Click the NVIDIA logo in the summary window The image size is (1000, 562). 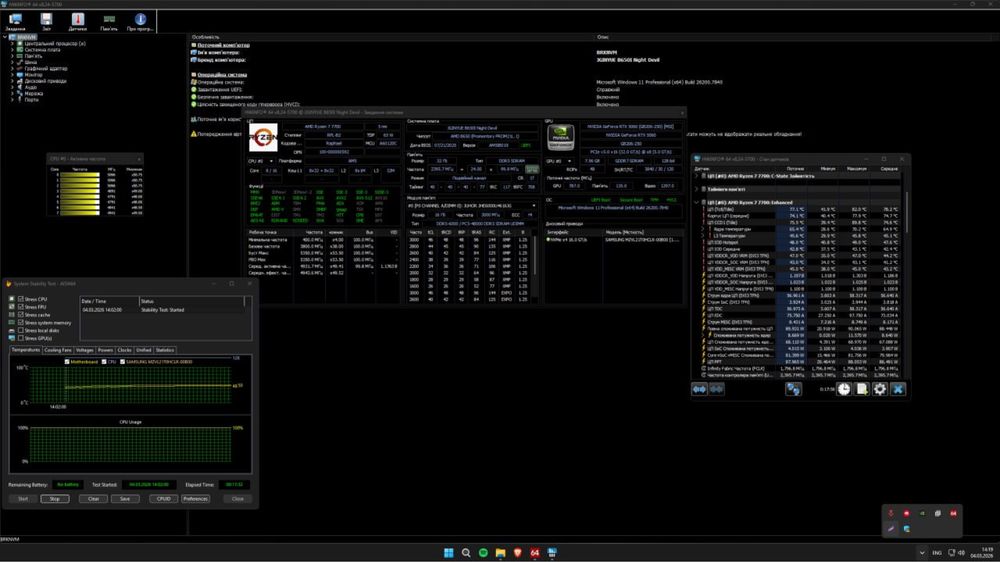coord(561,137)
